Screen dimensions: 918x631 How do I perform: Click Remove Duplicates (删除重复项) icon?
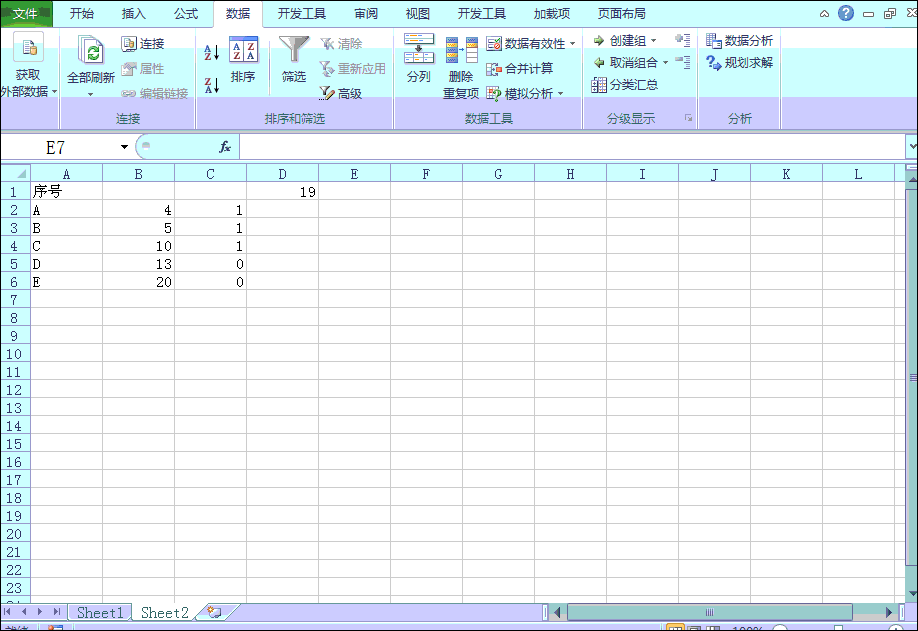[461, 52]
